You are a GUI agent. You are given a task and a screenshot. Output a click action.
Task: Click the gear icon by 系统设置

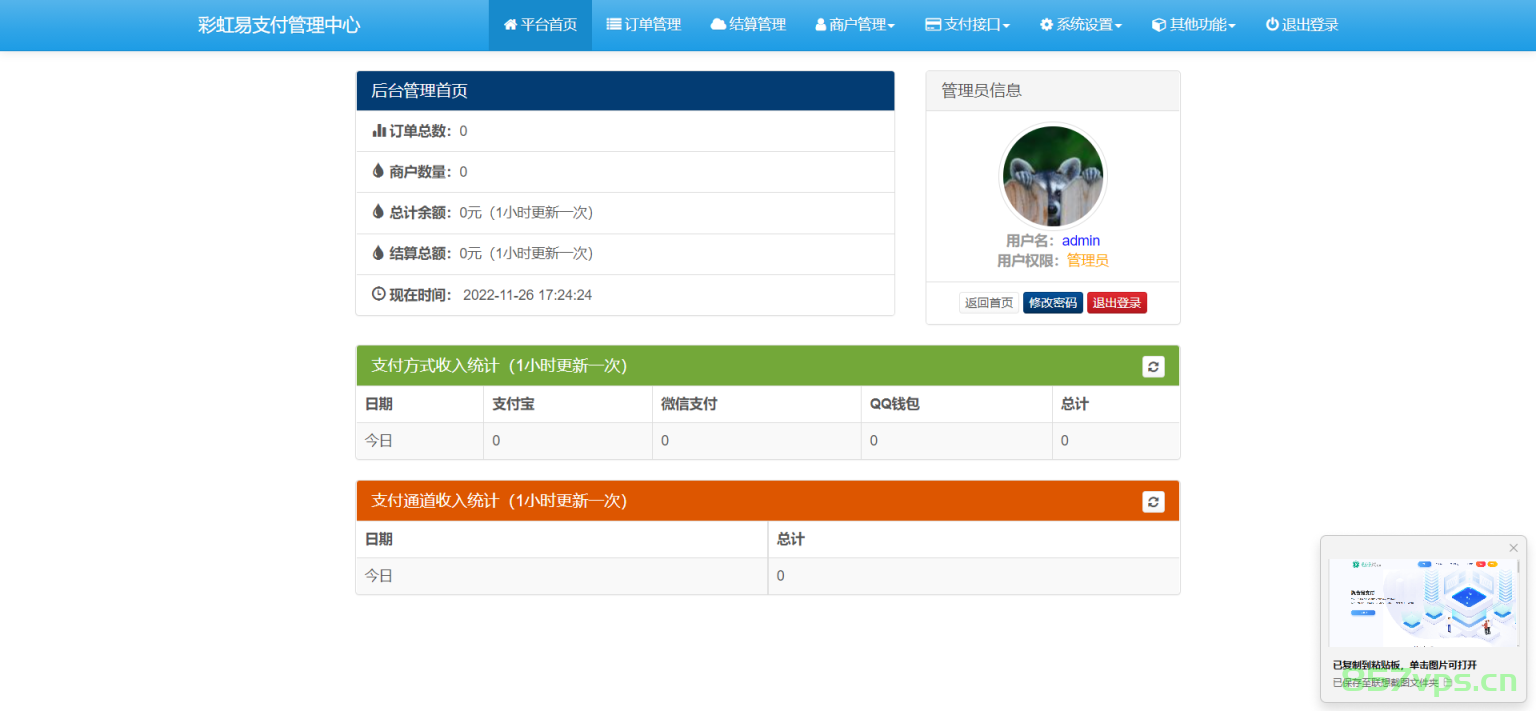(1047, 25)
